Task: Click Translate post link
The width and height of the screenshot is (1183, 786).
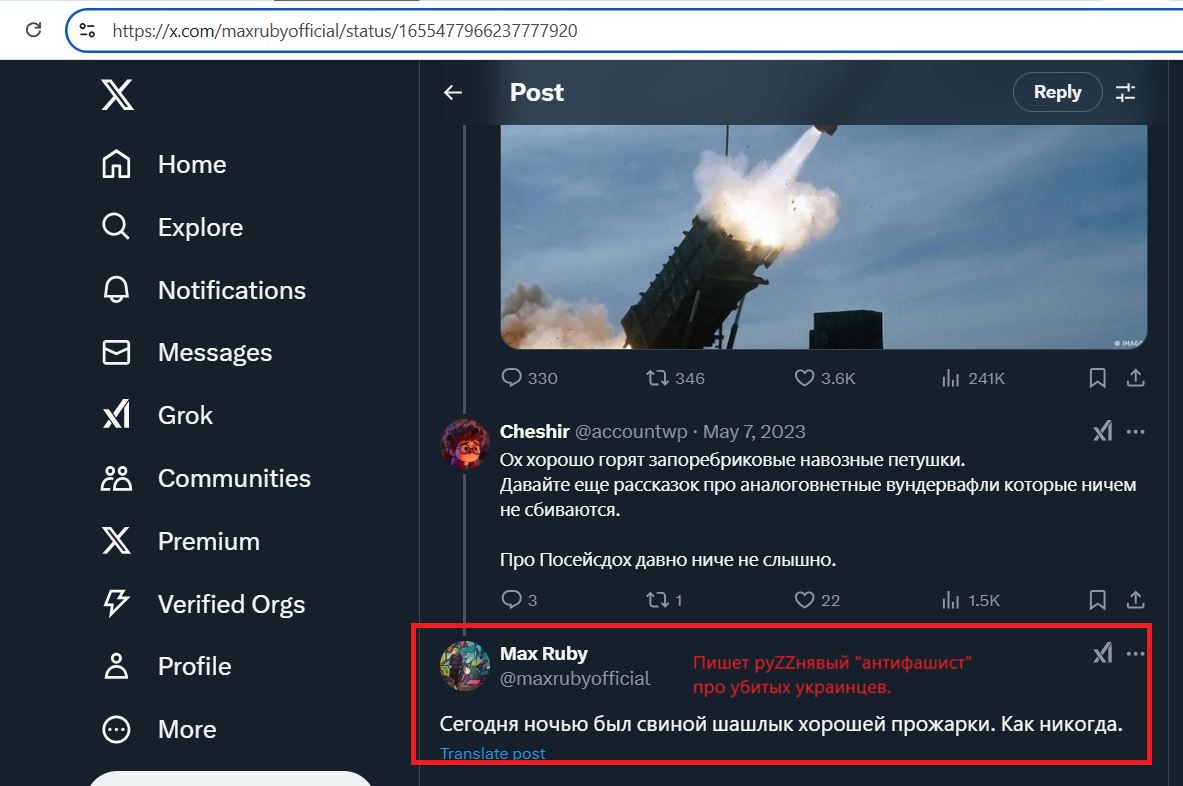Action: 492,753
